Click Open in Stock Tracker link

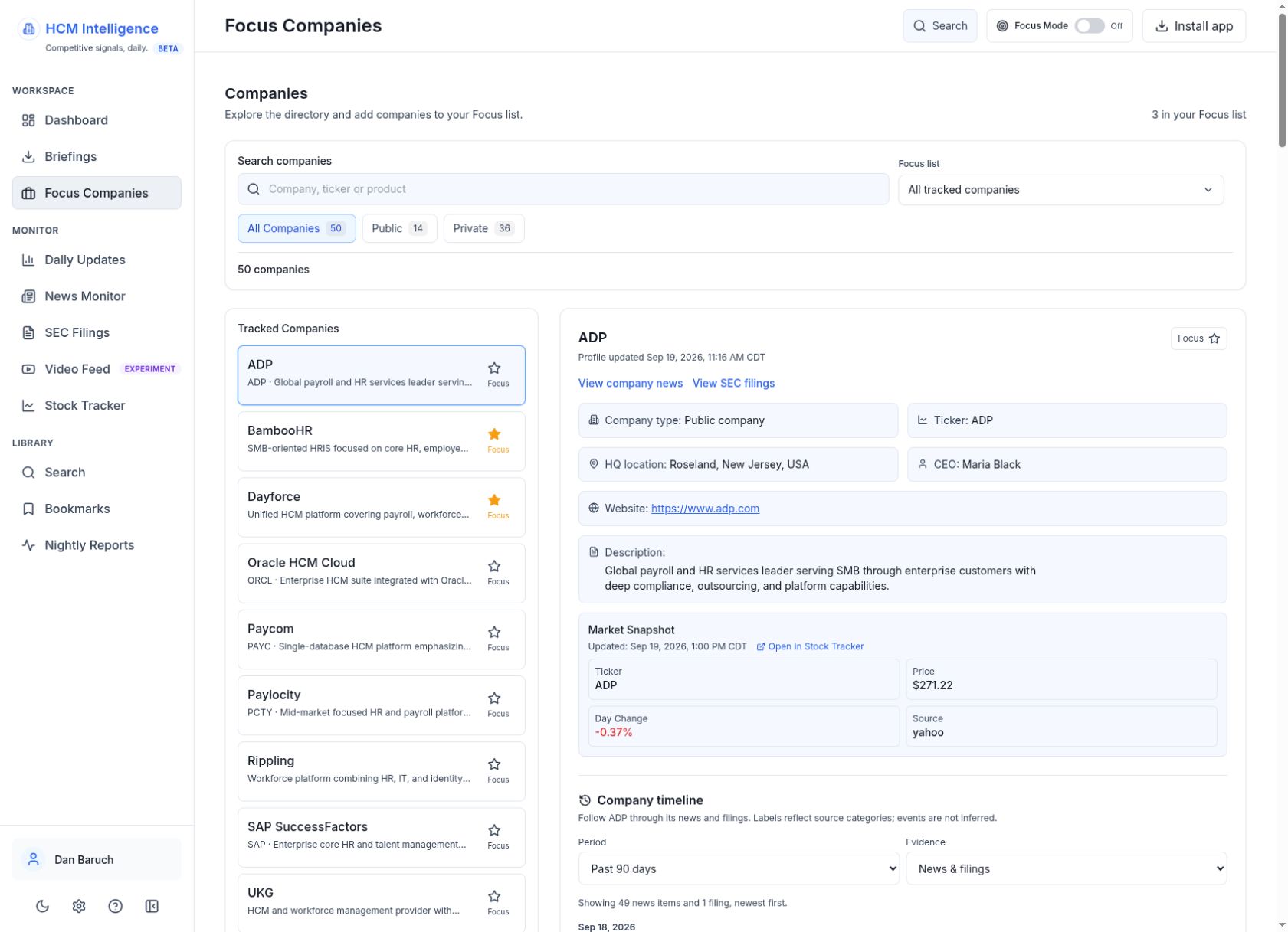point(810,646)
